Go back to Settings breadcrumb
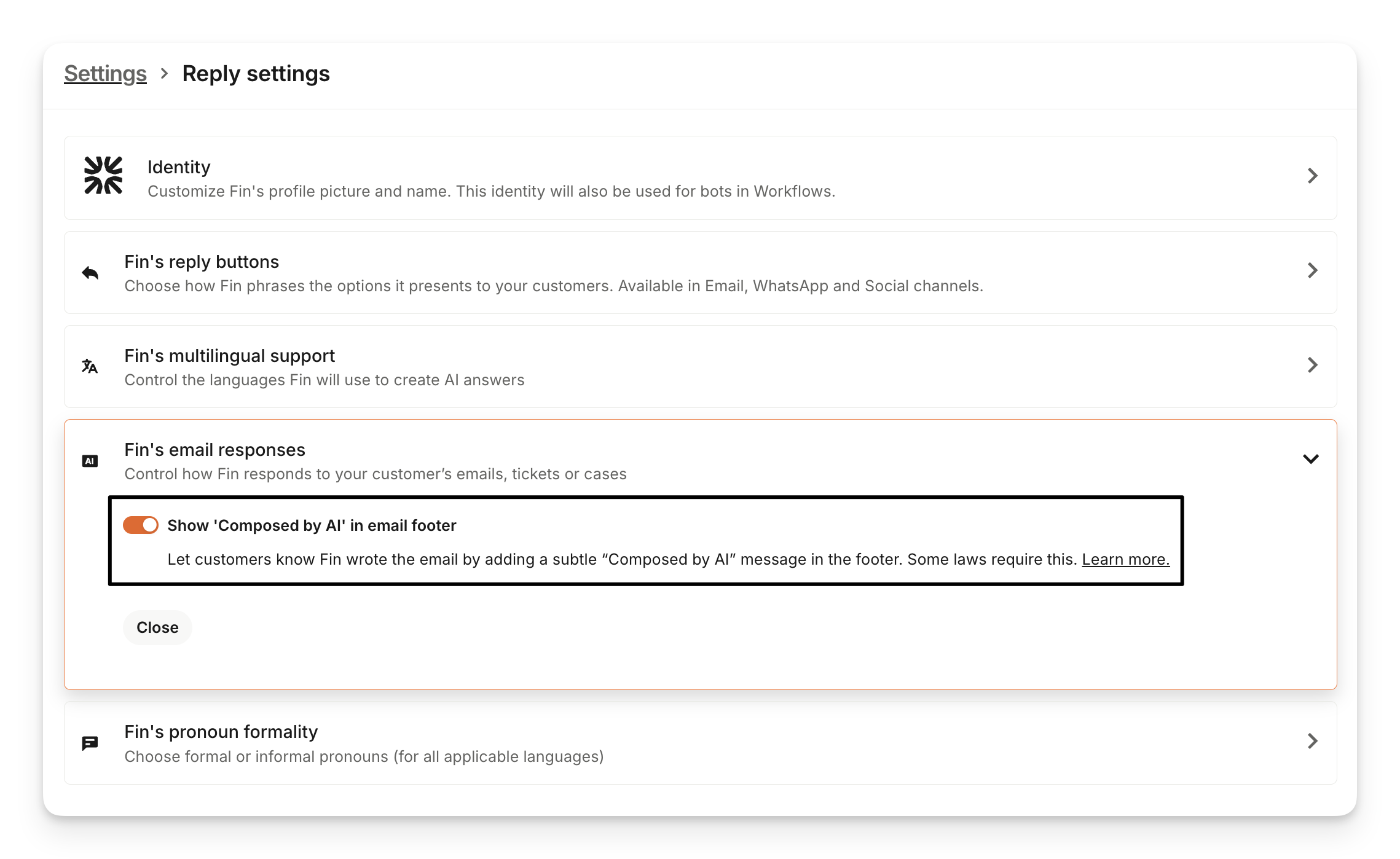1400x859 pixels. pyautogui.click(x=105, y=74)
